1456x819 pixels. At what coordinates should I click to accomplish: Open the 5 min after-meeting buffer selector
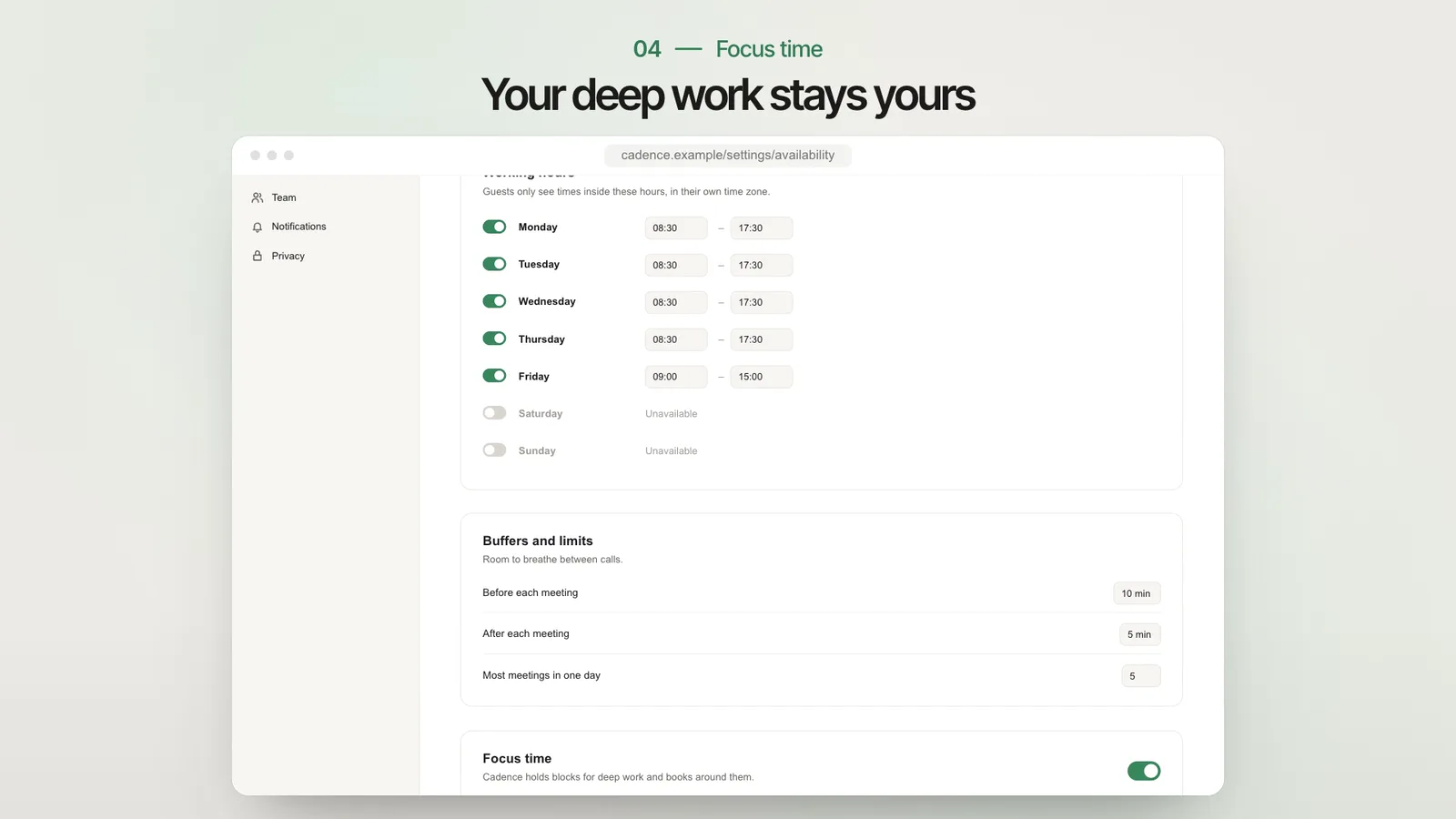click(x=1139, y=634)
